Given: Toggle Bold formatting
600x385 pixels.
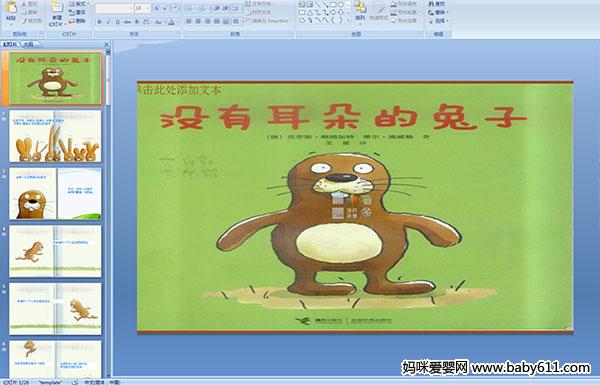Looking at the screenshot, I should click(x=99, y=22).
